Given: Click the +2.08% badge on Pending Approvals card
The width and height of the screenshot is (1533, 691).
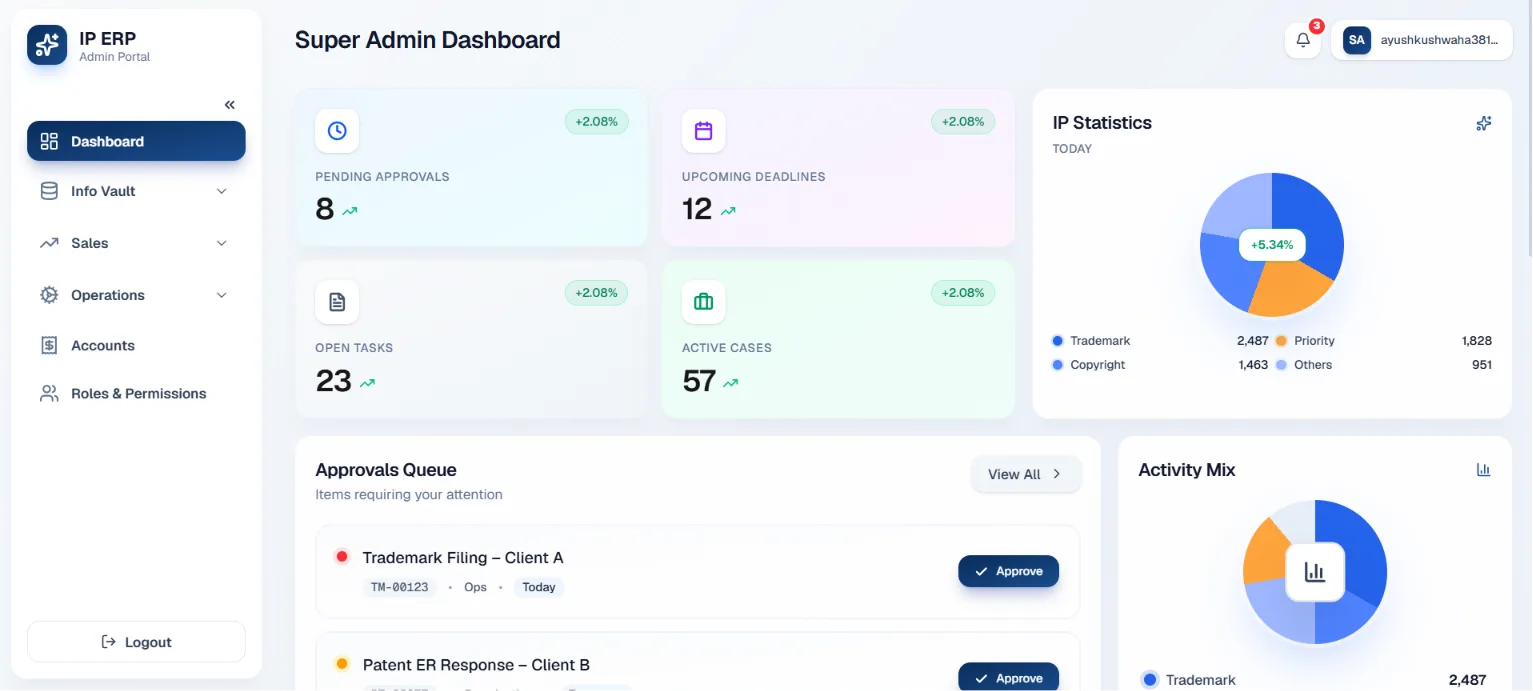Looking at the screenshot, I should 597,122.
